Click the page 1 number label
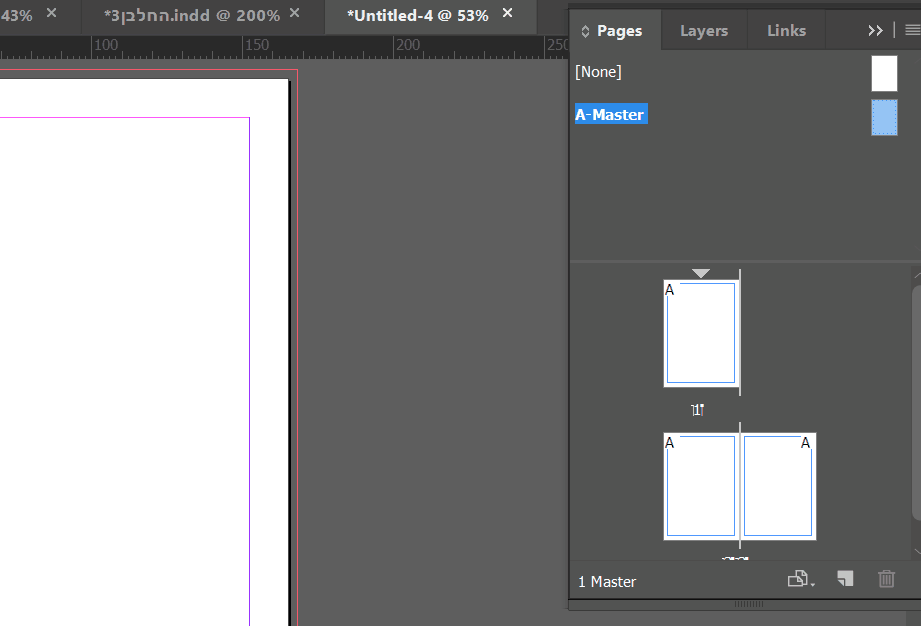This screenshot has width=921, height=626. coord(697,410)
